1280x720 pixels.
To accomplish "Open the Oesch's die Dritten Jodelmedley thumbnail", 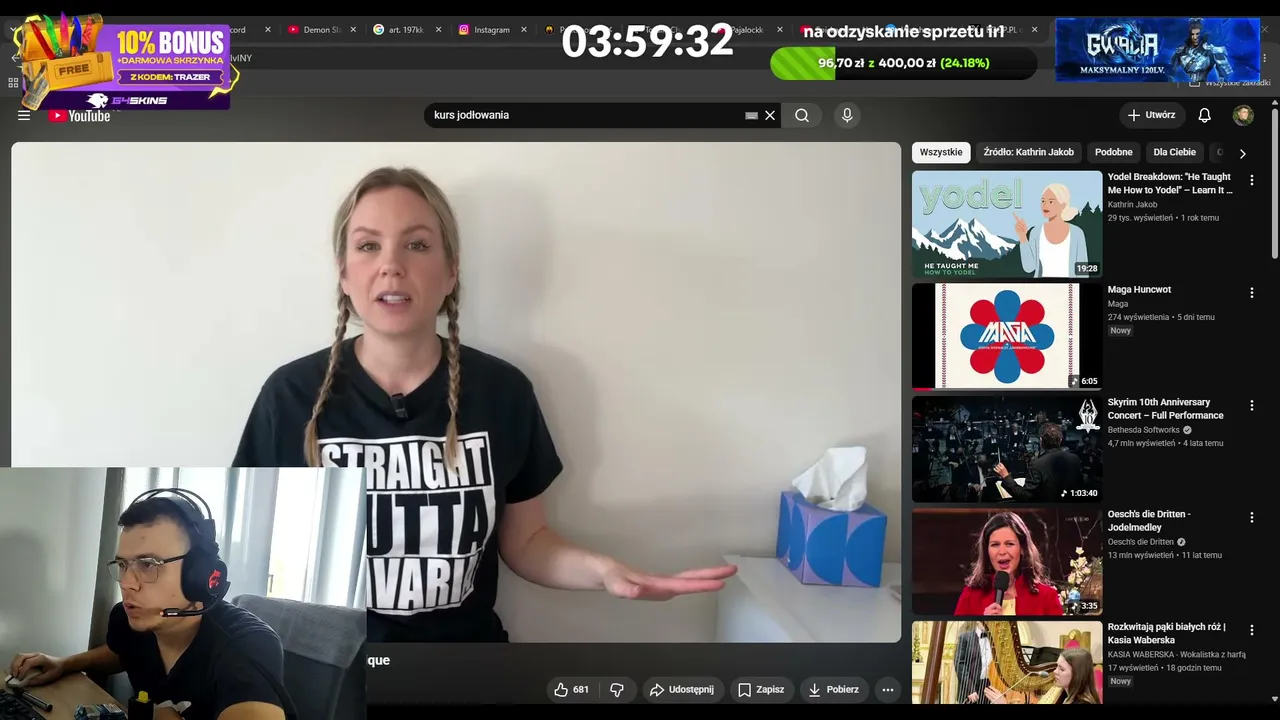I will tap(1007, 562).
